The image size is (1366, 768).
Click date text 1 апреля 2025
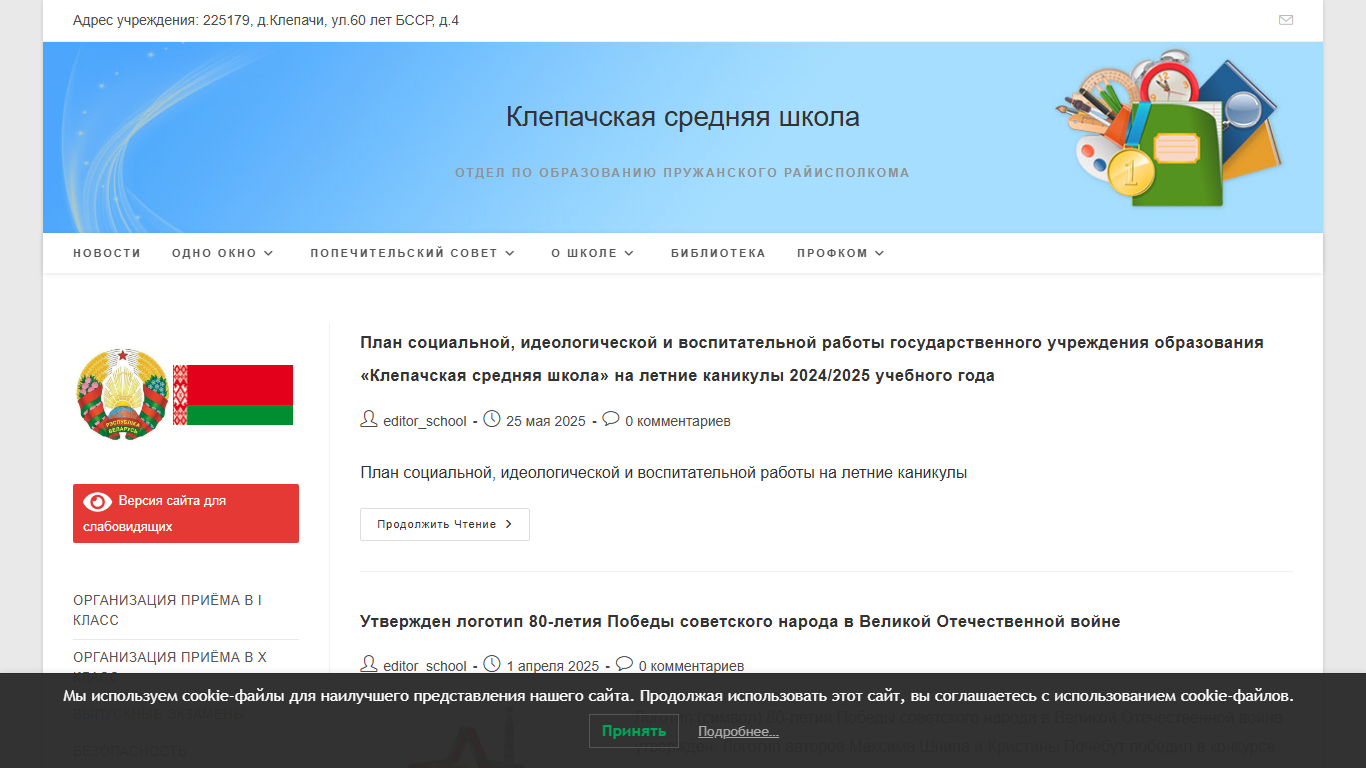(x=553, y=666)
